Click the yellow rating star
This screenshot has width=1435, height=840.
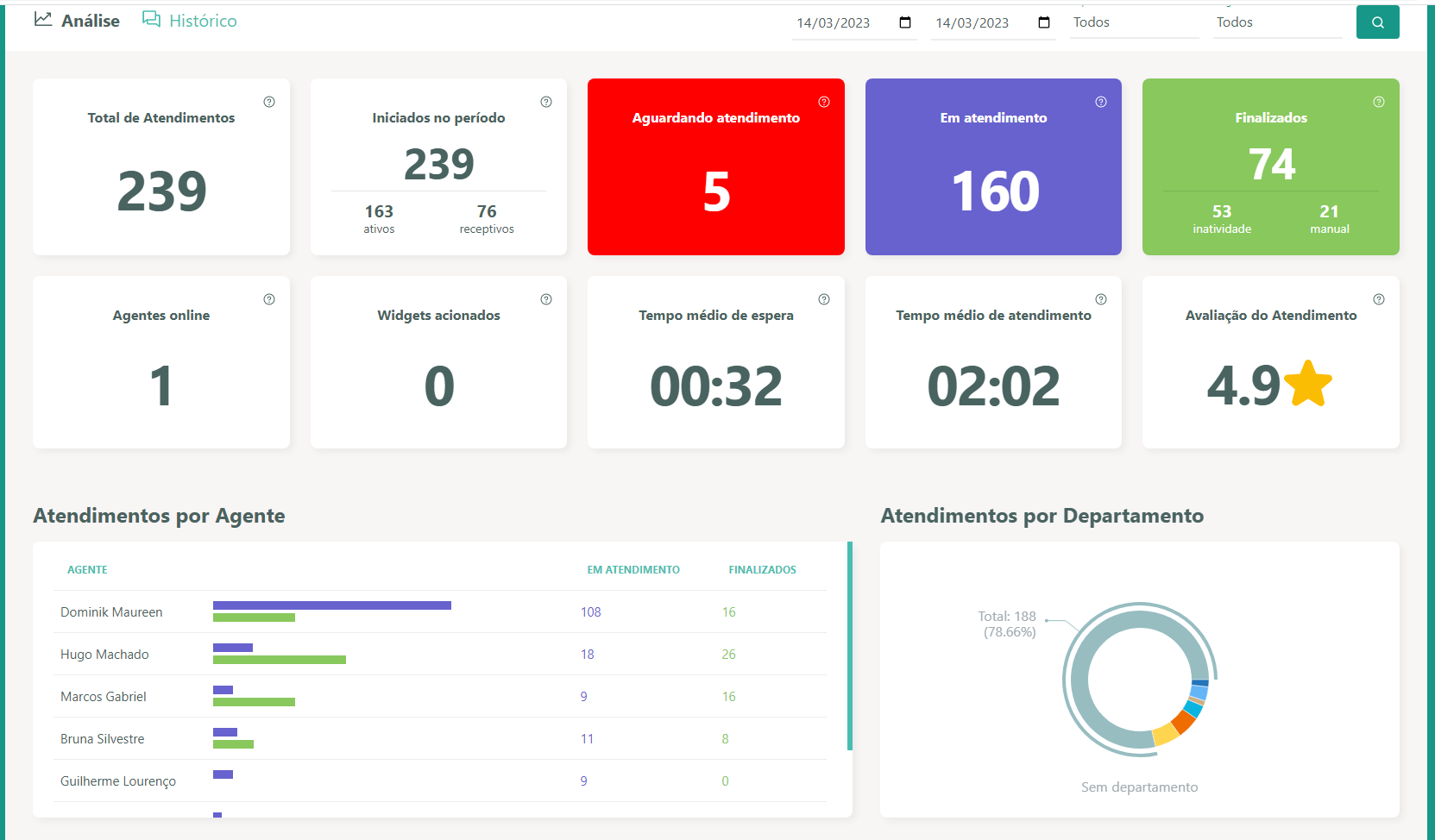pos(1308,384)
